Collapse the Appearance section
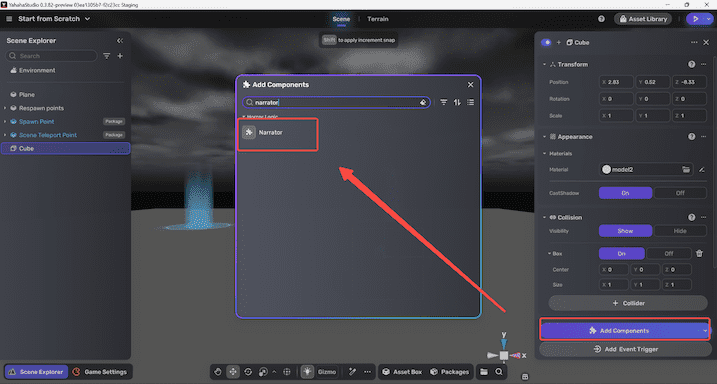 [544, 137]
